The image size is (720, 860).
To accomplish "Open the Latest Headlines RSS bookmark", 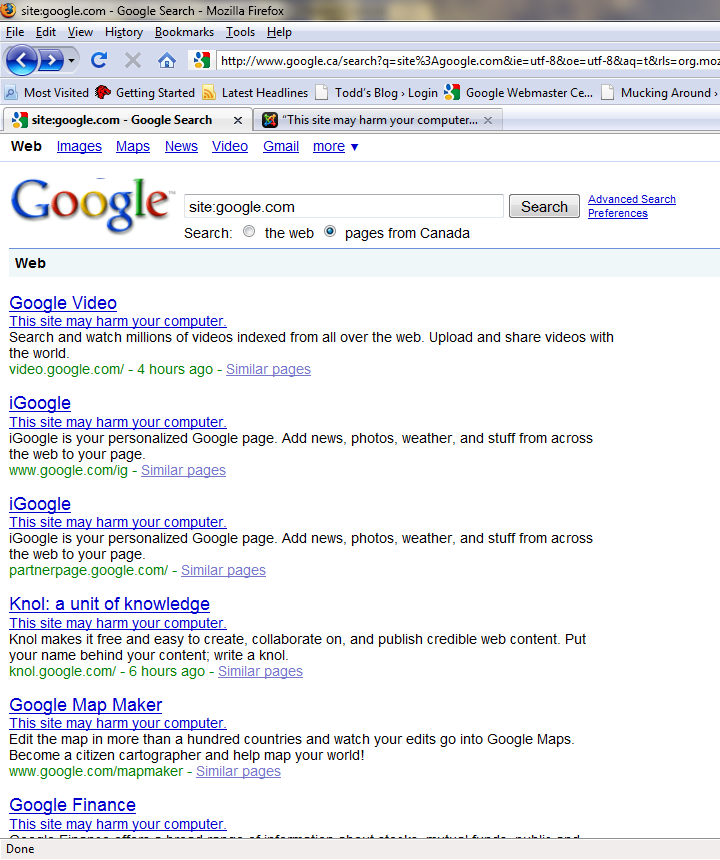I will pos(255,93).
